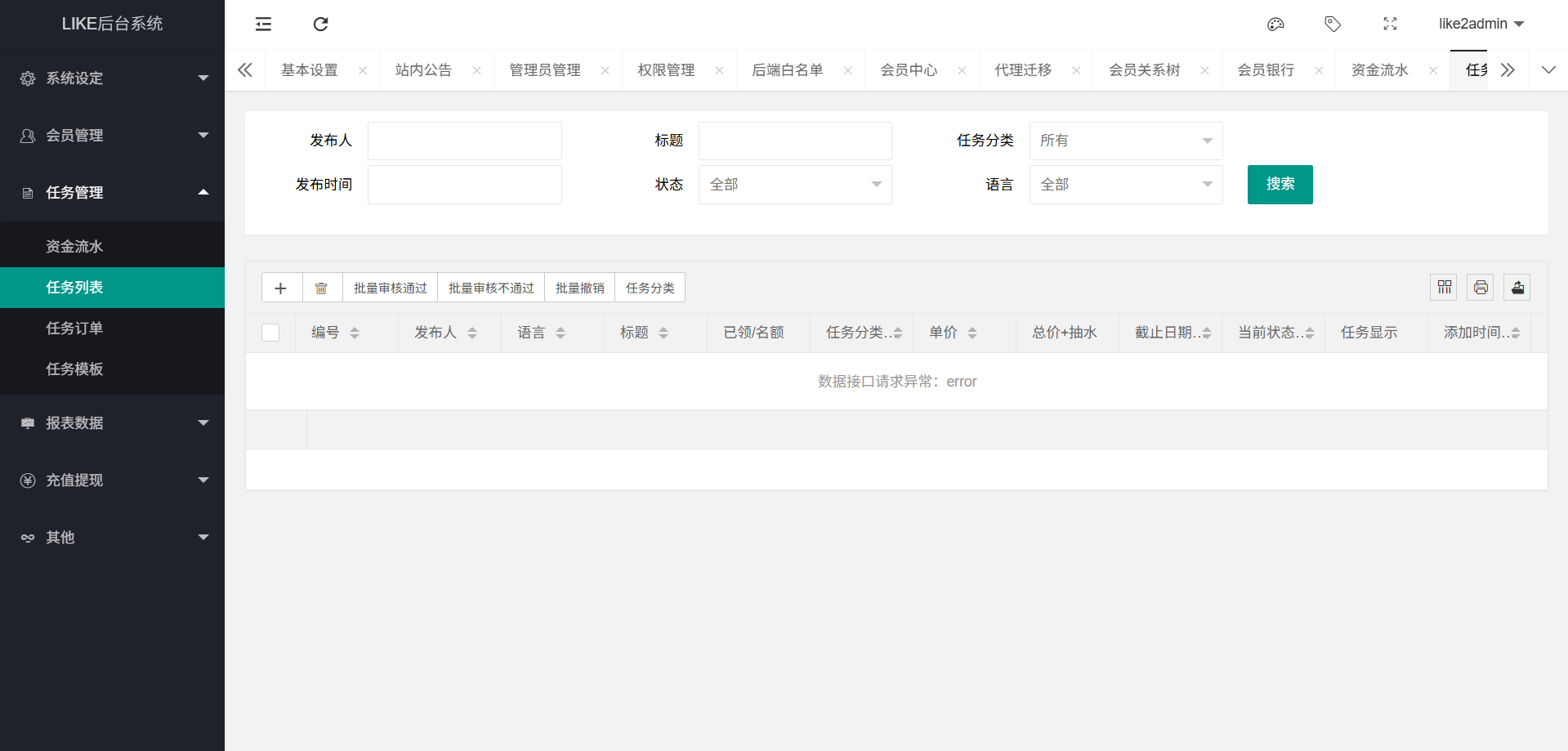
Task: Switch to the 会员银行 tab
Action: pyautogui.click(x=1266, y=70)
